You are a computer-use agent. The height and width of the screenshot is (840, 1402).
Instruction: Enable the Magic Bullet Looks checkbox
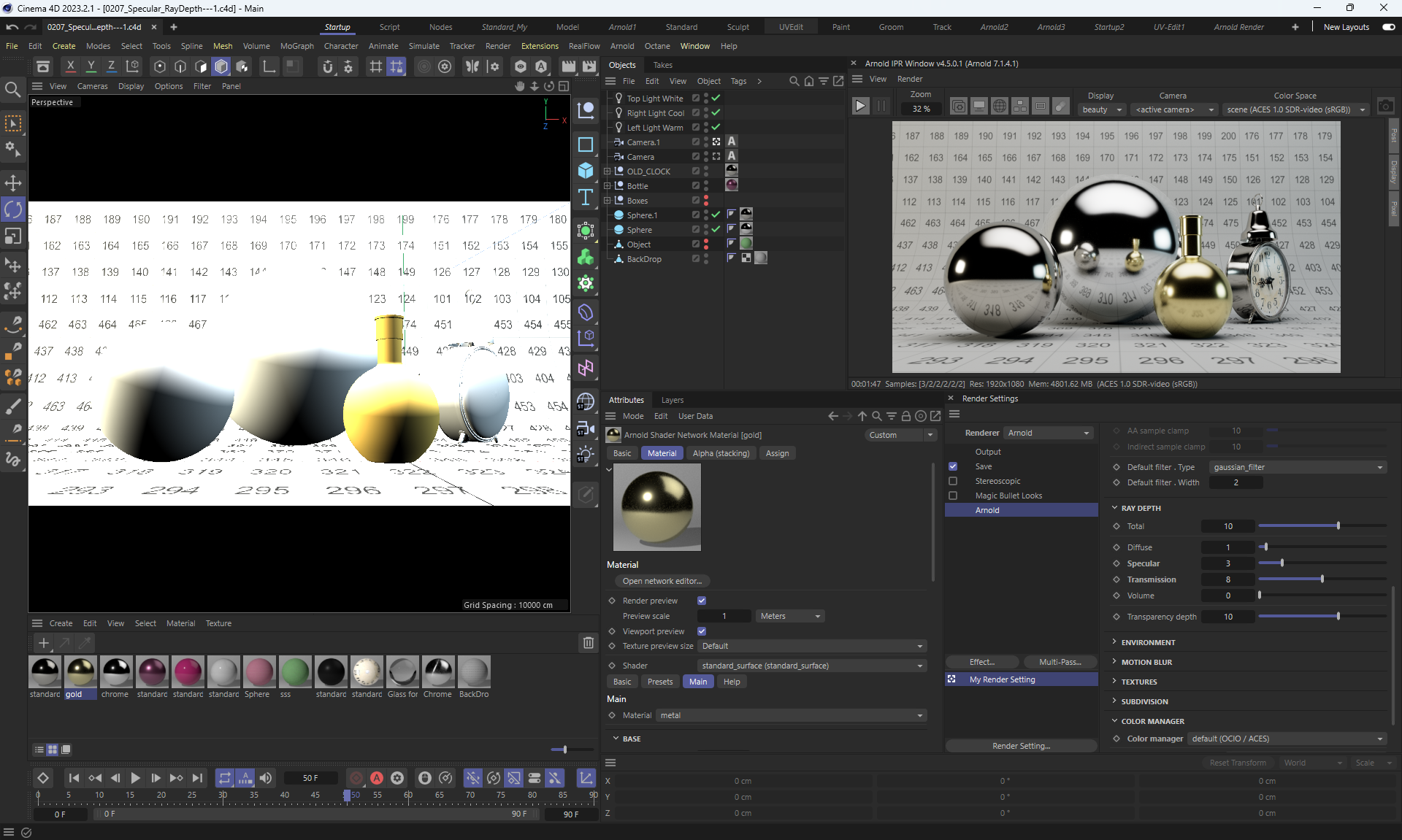point(953,496)
